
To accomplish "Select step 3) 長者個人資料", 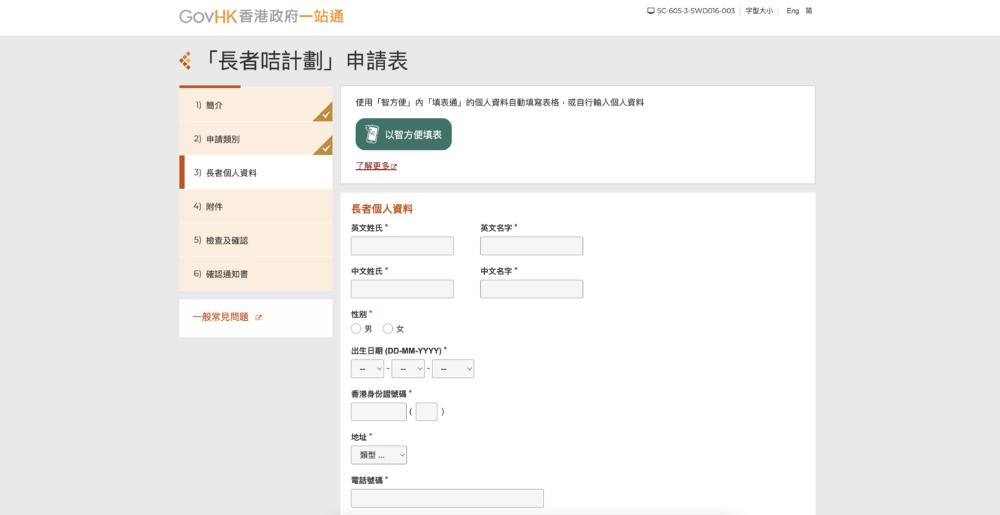I will pyautogui.click(x=256, y=173).
